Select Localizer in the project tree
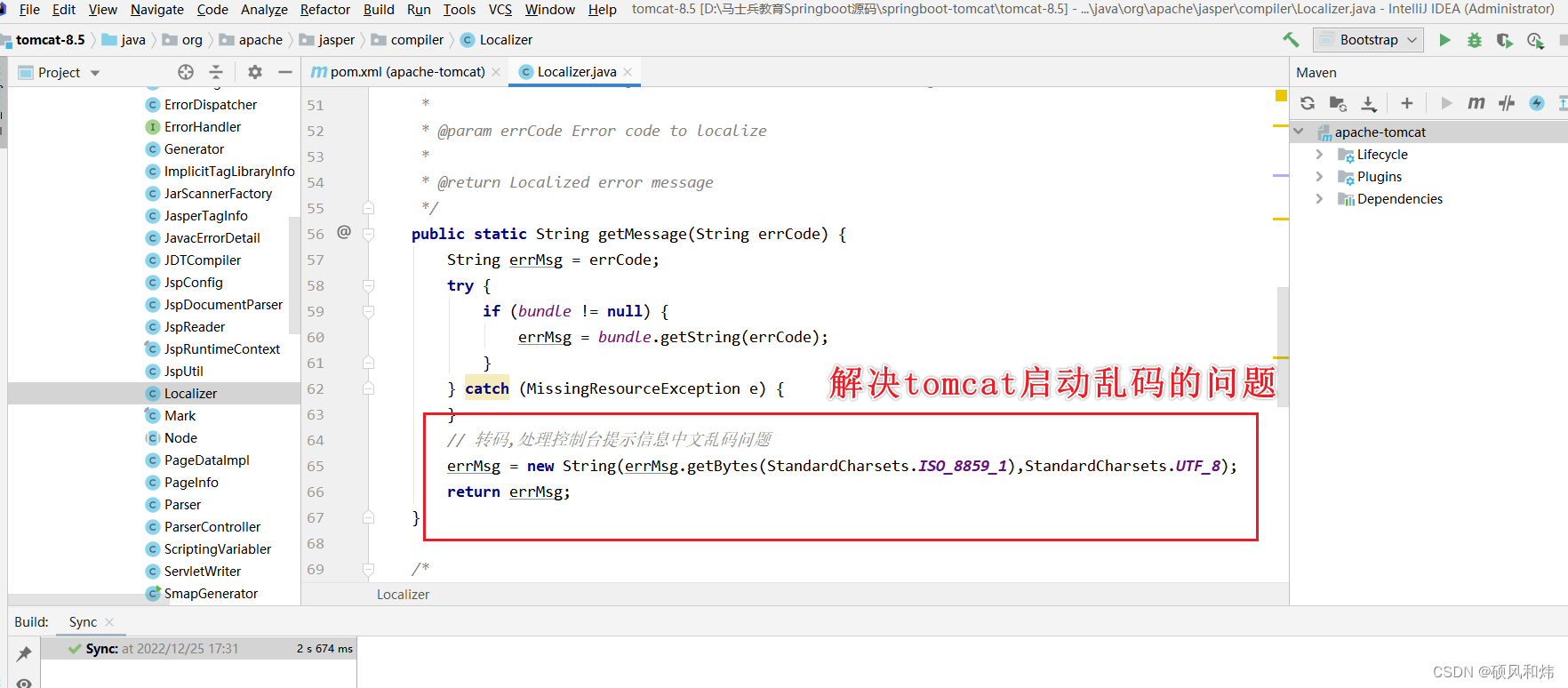Image resolution: width=1568 pixels, height=688 pixels. 190,394
